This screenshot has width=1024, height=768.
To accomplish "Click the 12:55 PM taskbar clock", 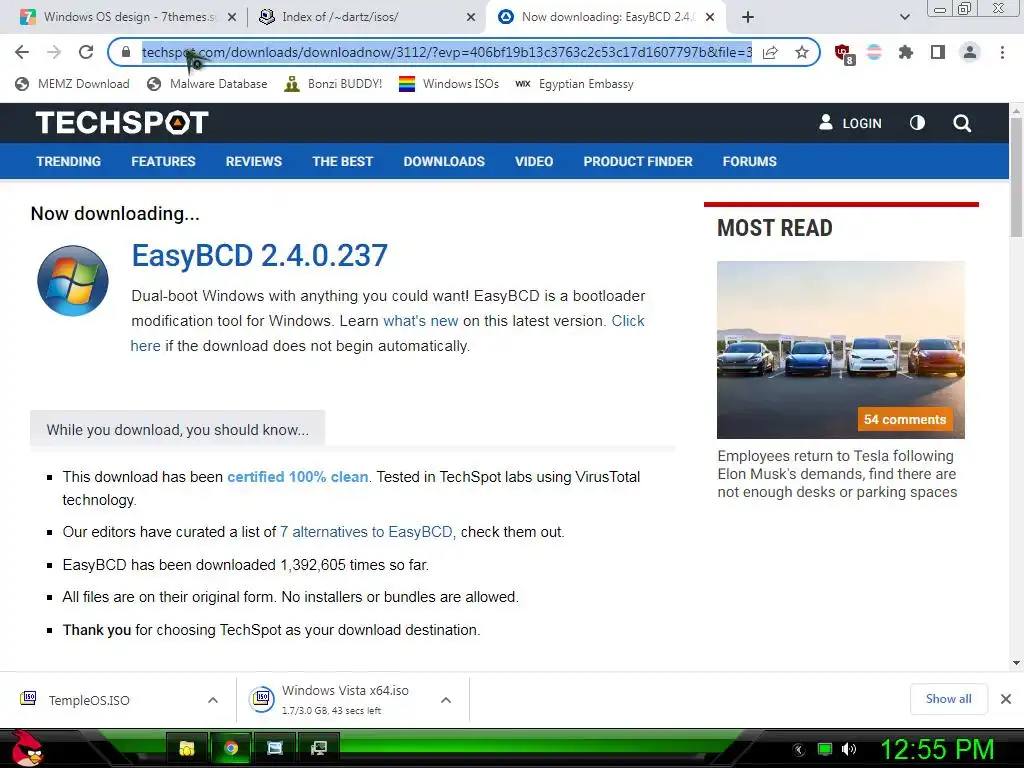I will (x=937, y=749).
